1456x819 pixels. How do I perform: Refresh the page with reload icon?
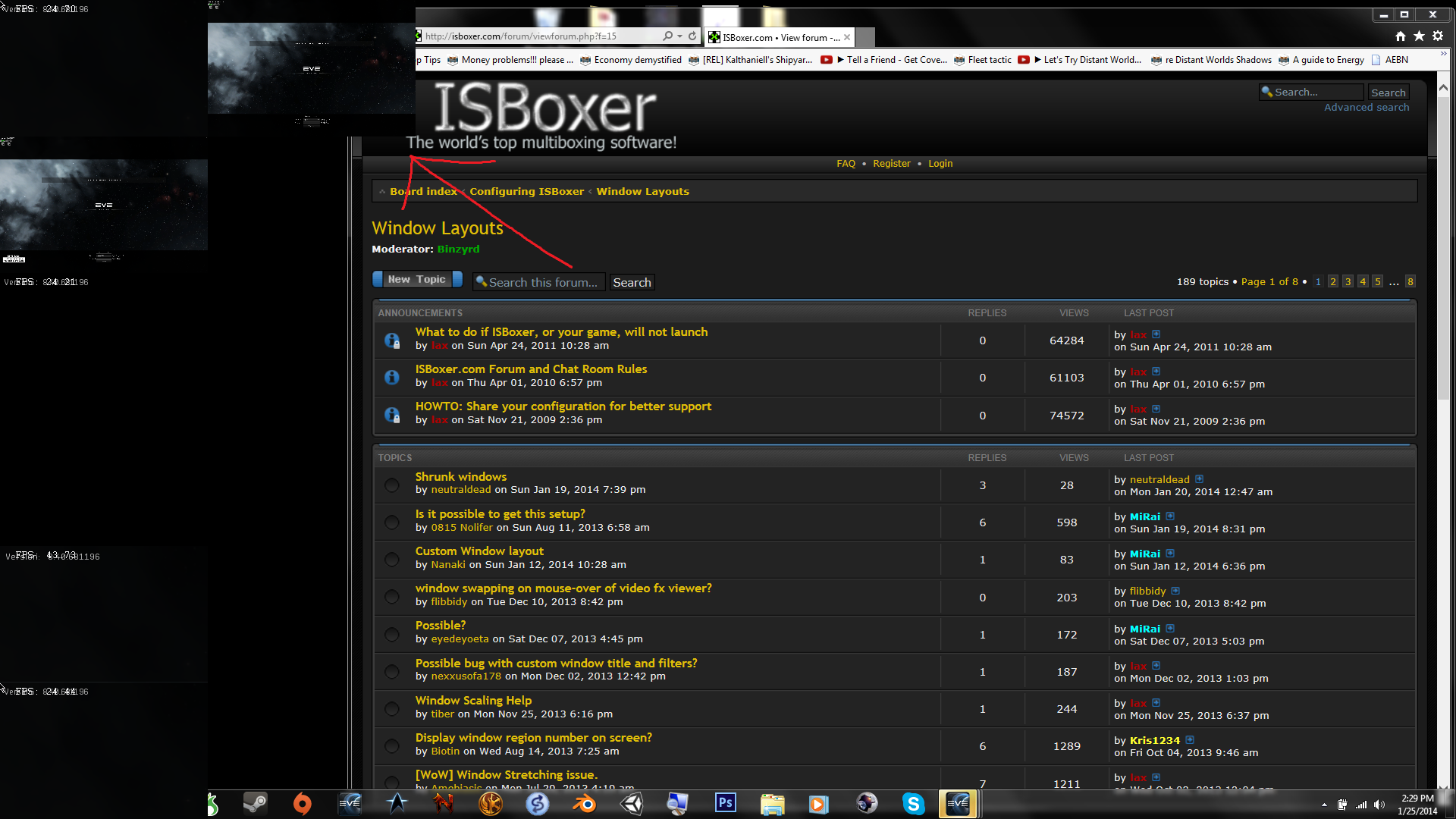pos(692,36)
